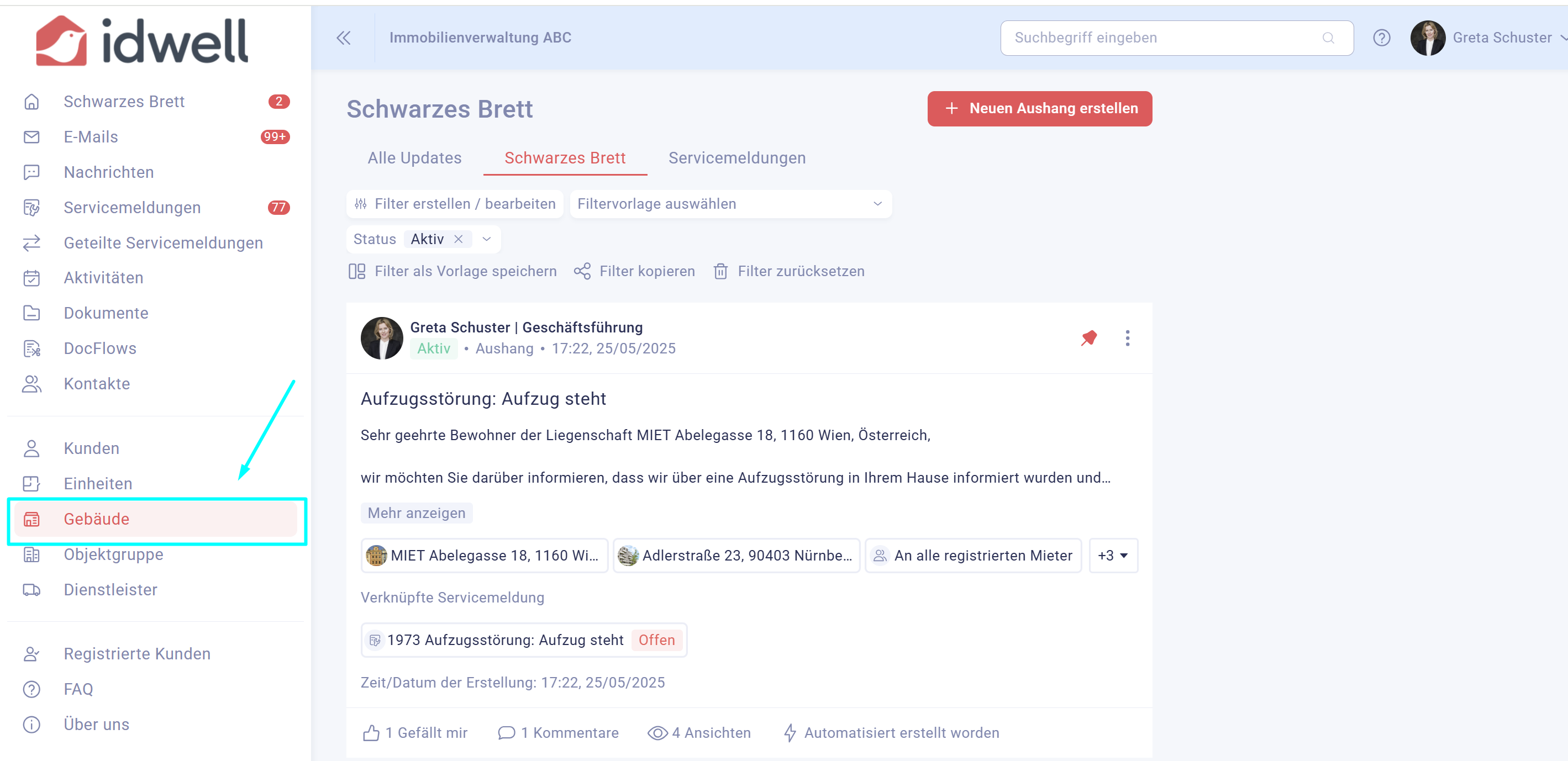Screen dimensions: 1568x761
Task: Click E-Mails envelope icon
Action: [31, 137]
